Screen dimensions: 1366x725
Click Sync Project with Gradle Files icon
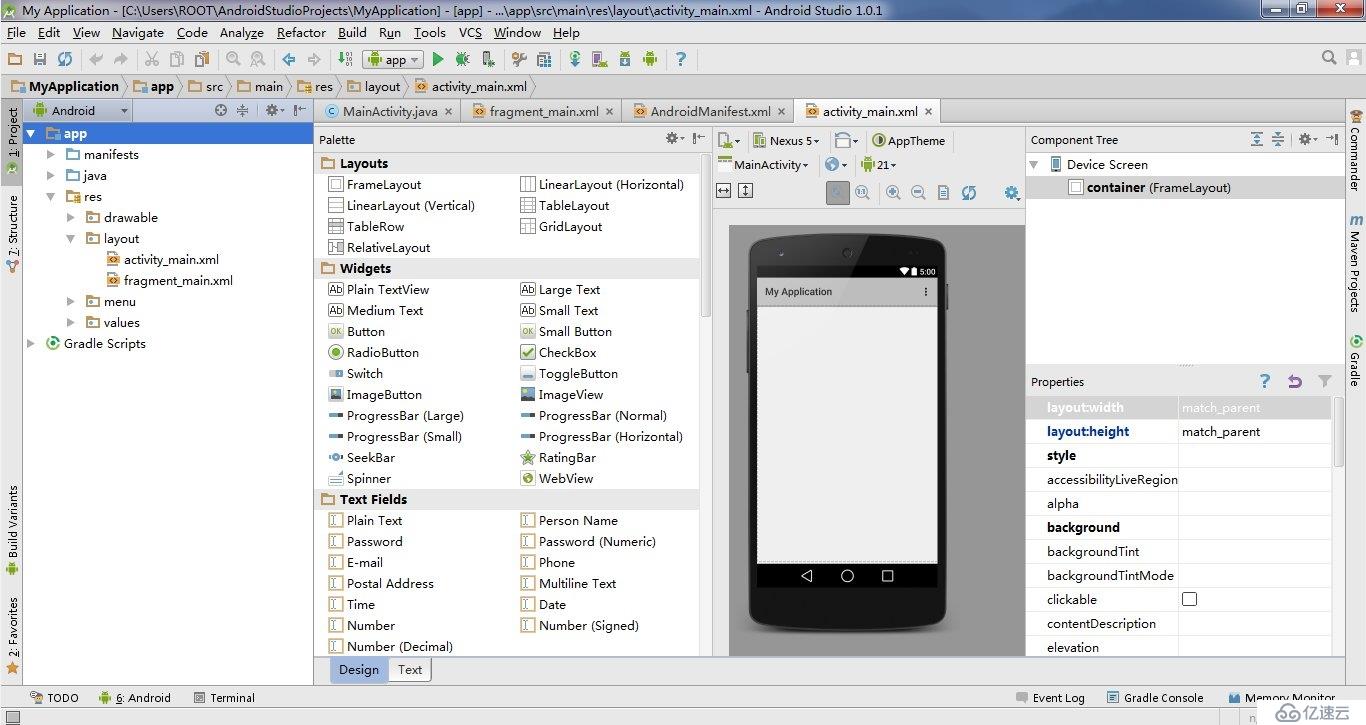click(575, 60)
